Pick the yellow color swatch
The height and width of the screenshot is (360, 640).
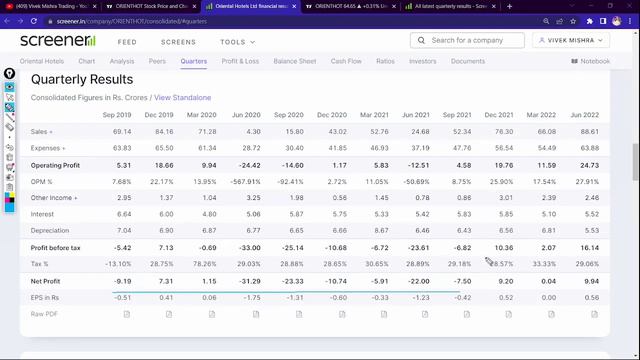(x=12, y=196)
